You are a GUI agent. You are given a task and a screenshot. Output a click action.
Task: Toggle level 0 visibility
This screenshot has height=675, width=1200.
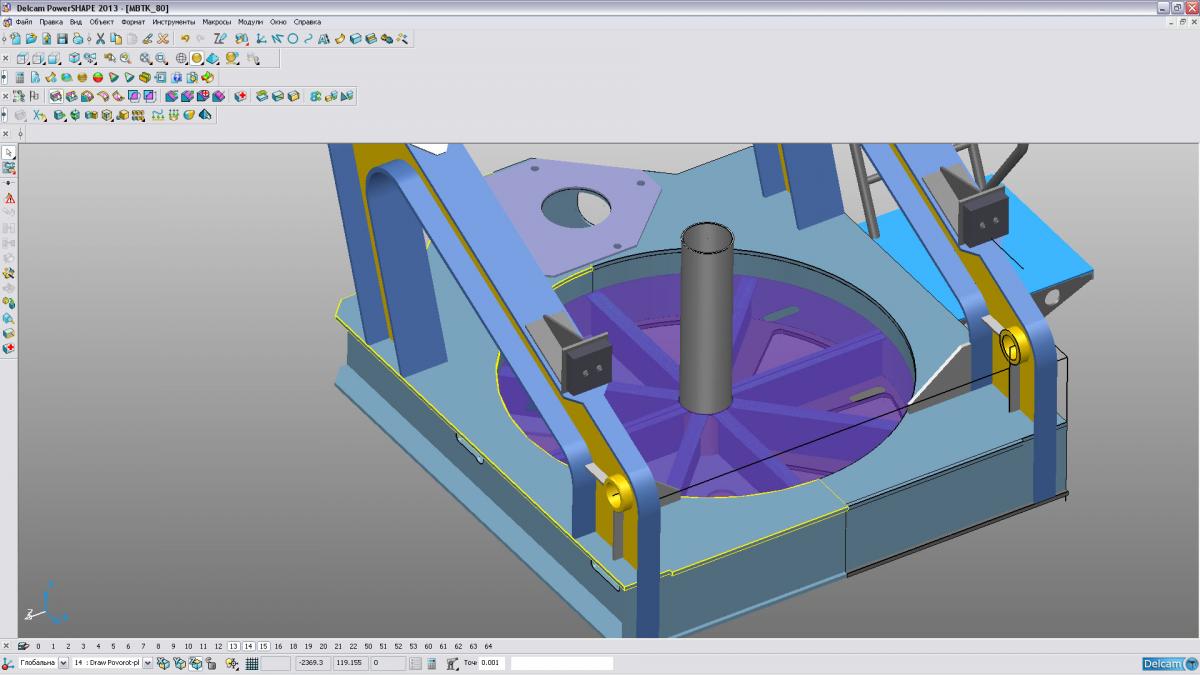(38, 646)
